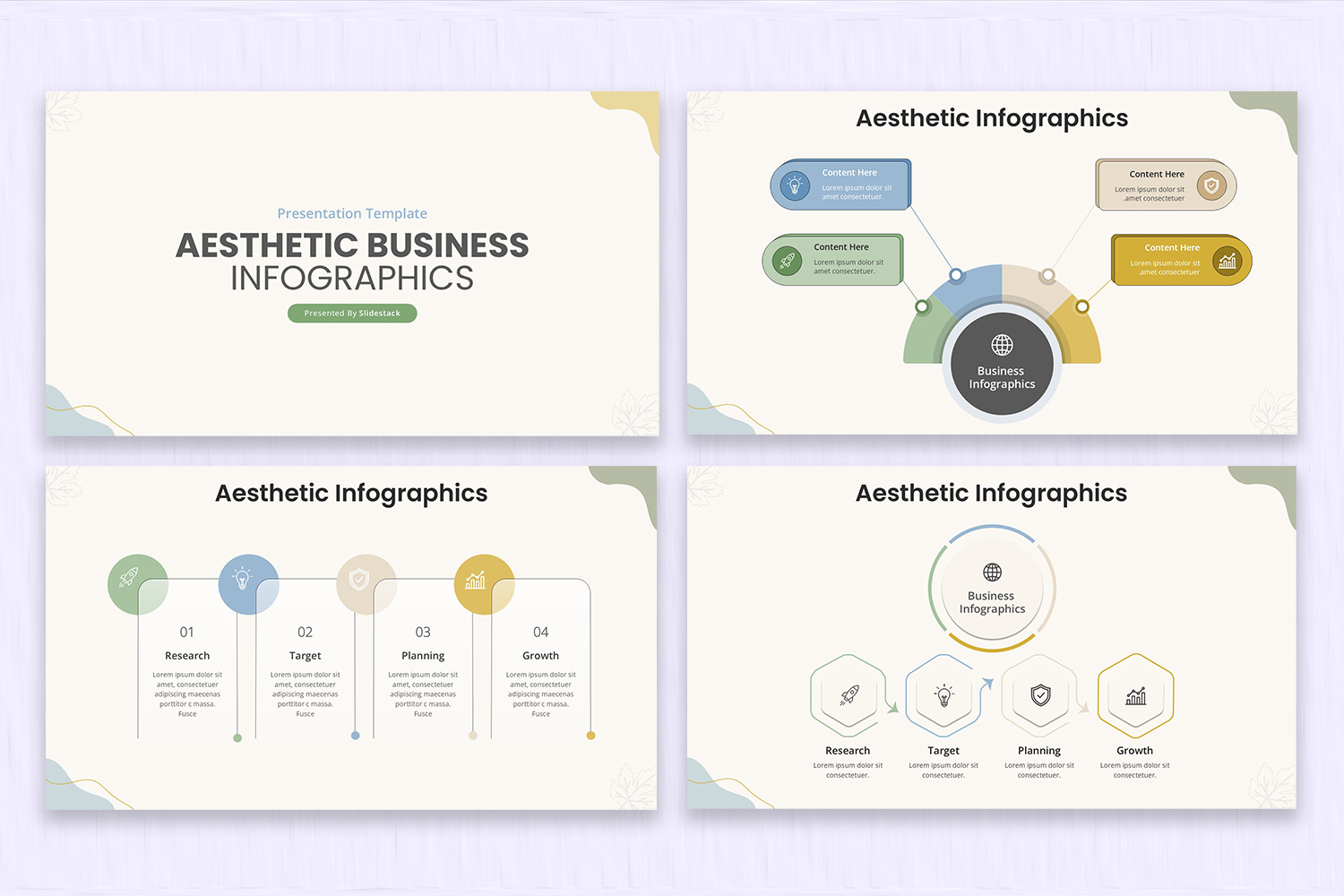The width and height of the screenshot is (1344, 896).
Task: Select the chart icon in the yellow timeline circle
Action: (x=475, y=580)
